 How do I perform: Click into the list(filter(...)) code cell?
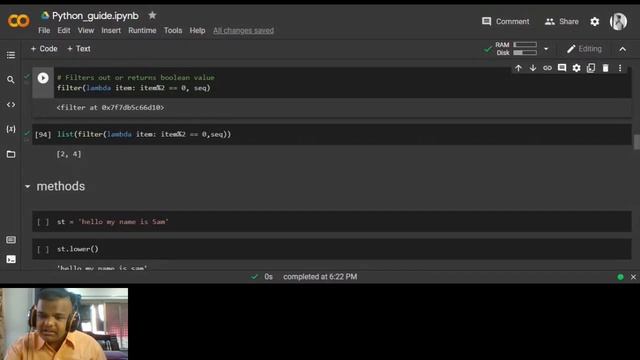[x=343, y=134]
